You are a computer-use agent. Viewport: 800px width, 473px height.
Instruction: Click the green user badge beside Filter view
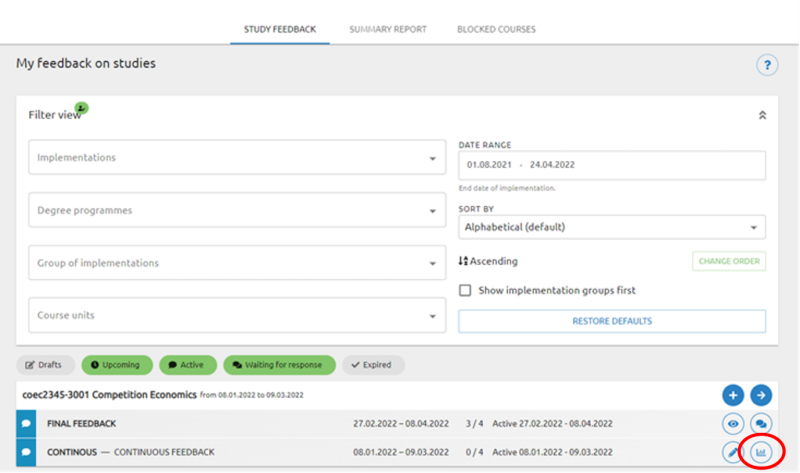(x=81, y=108)
